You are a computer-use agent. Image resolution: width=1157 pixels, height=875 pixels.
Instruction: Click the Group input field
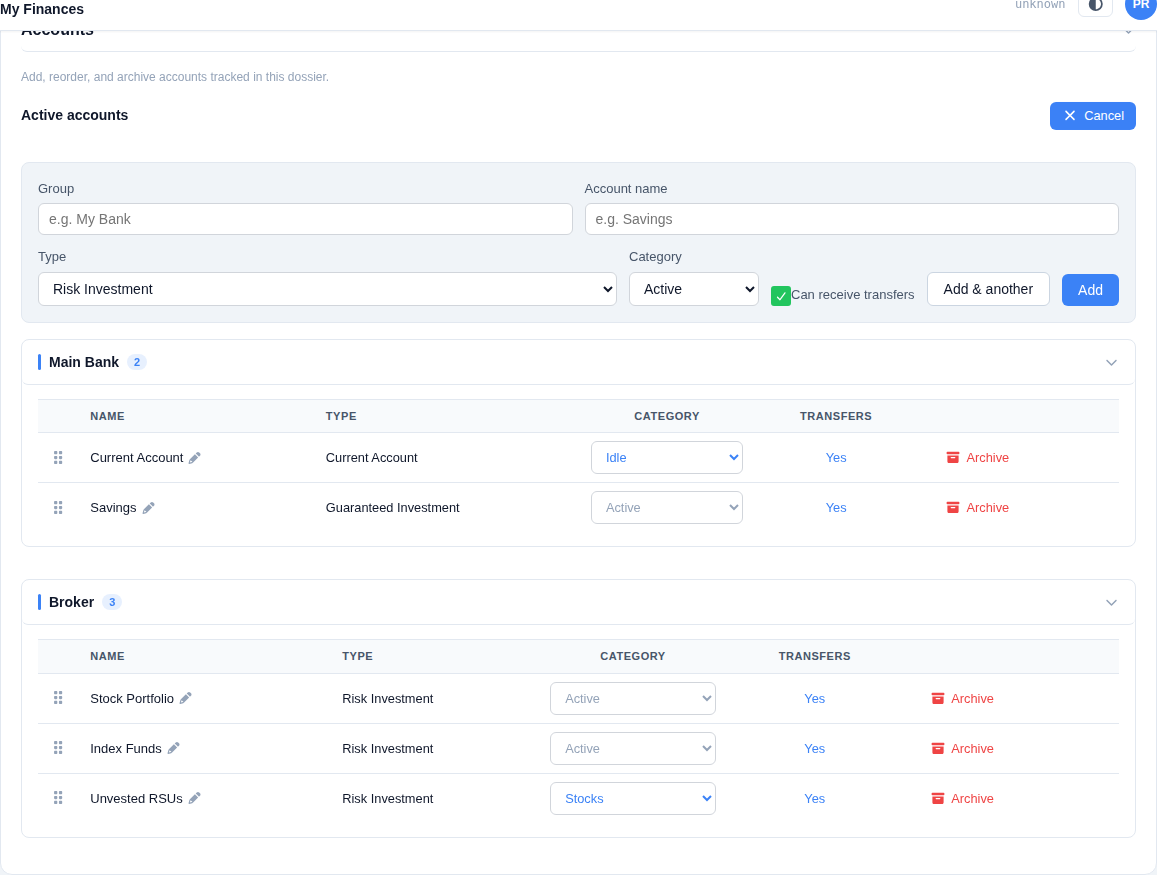[x=305, y=219]
